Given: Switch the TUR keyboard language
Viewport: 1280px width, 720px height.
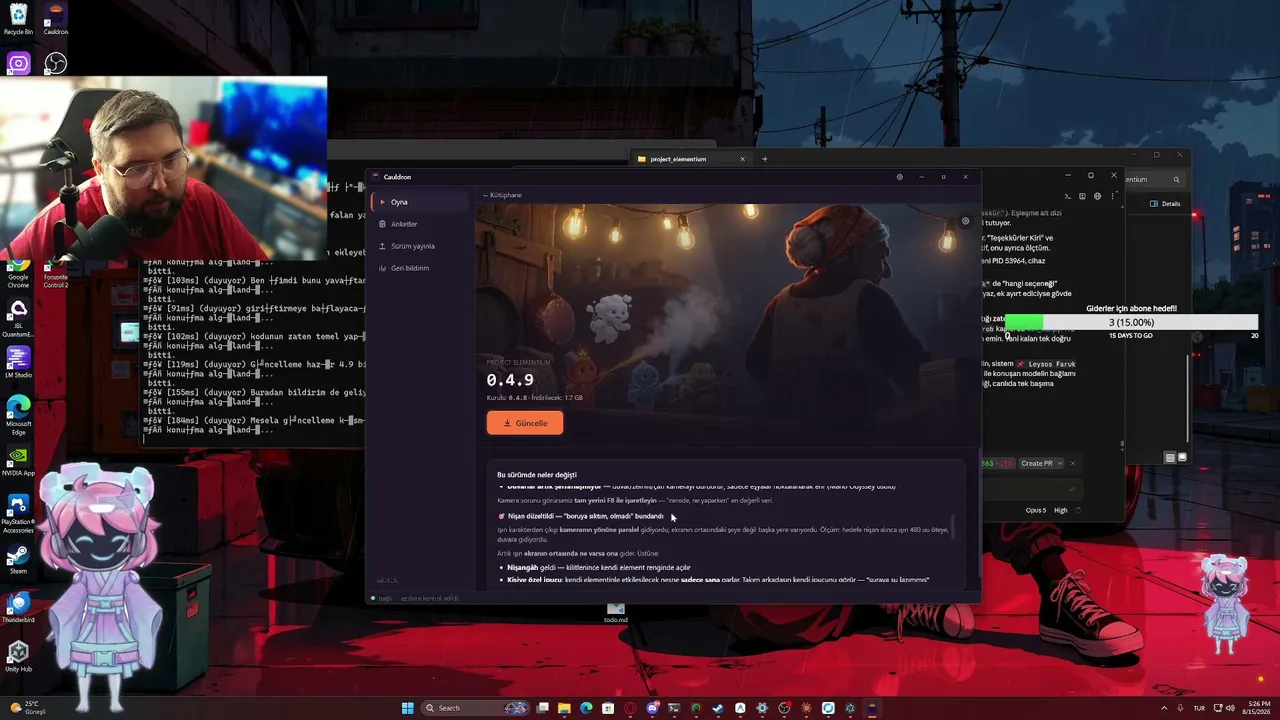Looking at the screenshot, I should tap(1199, 708).
